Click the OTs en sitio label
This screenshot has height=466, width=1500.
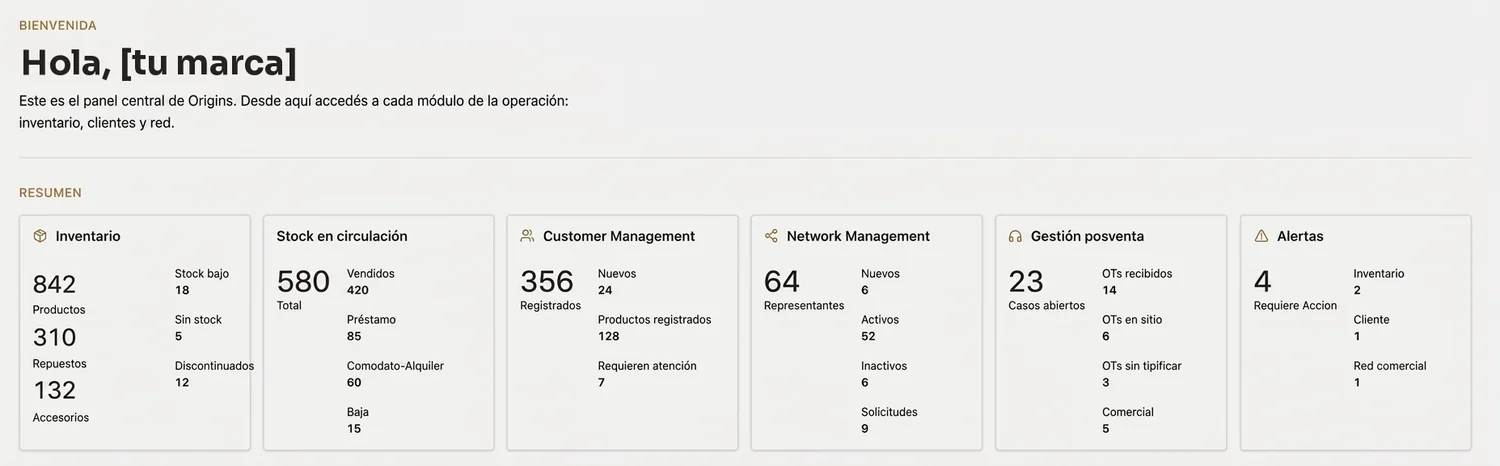click(x=1132, y=320)
